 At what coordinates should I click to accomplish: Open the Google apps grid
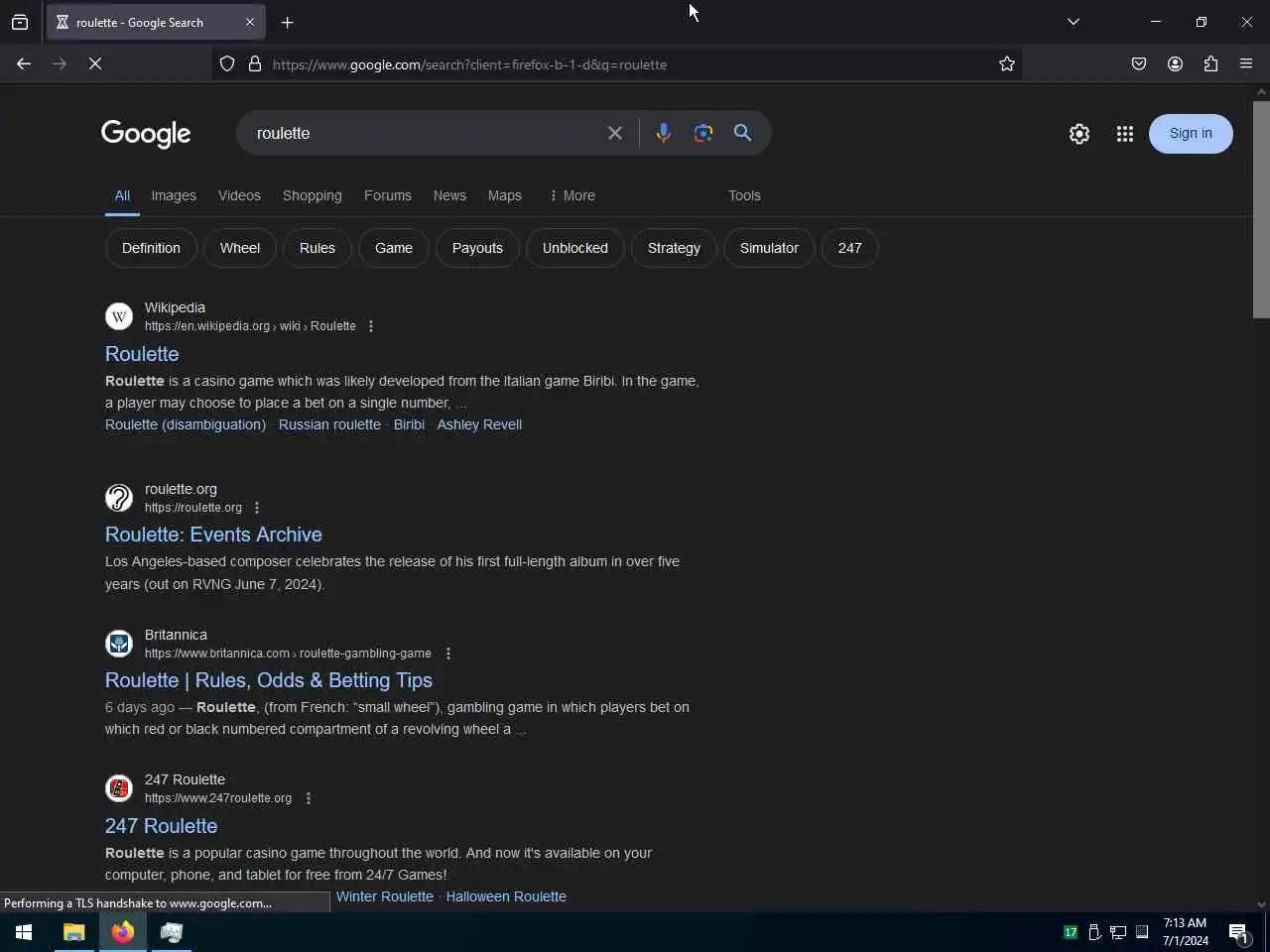[1124, 134]
